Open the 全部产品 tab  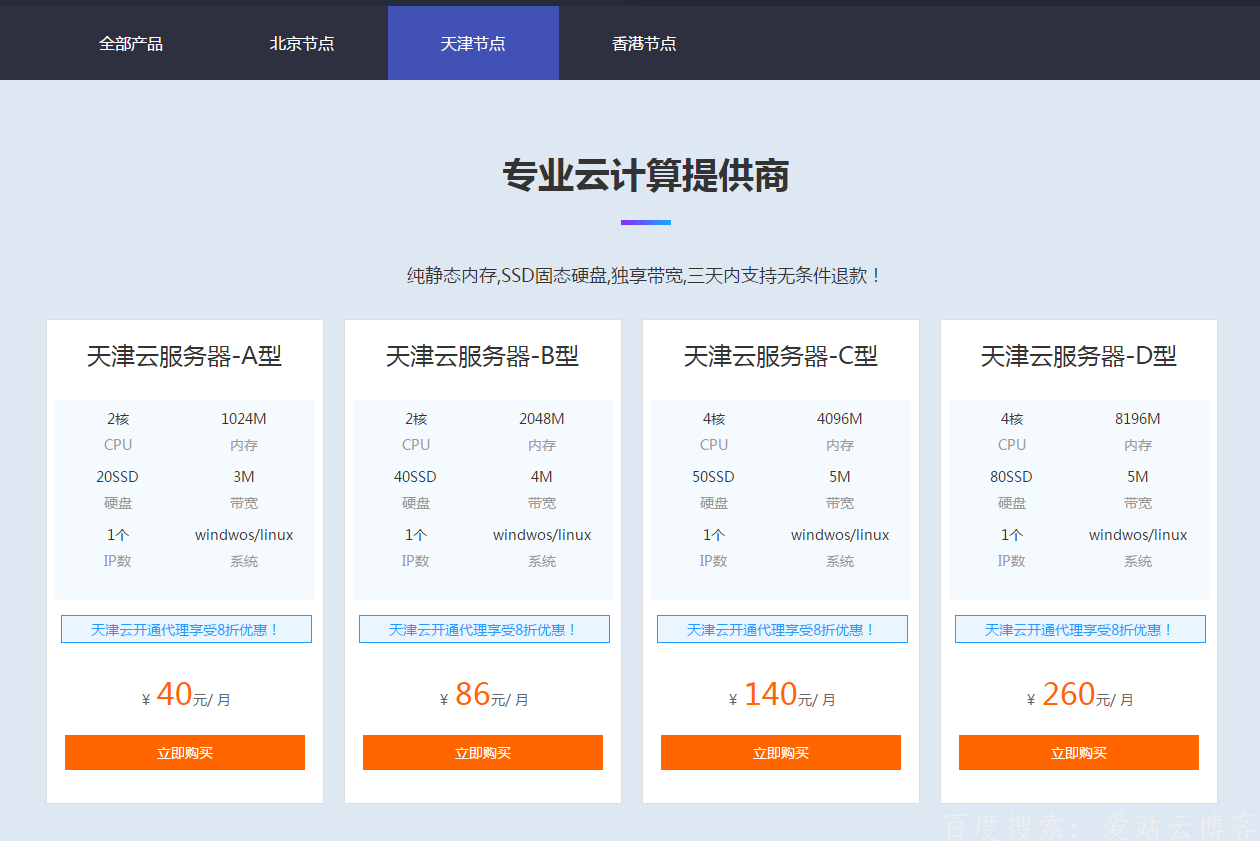131,44
